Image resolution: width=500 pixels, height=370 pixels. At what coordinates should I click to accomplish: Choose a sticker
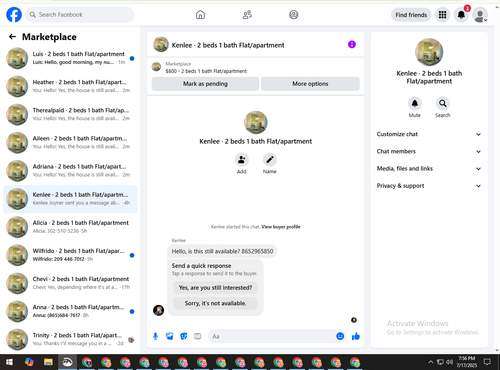[x=184, y=336]
